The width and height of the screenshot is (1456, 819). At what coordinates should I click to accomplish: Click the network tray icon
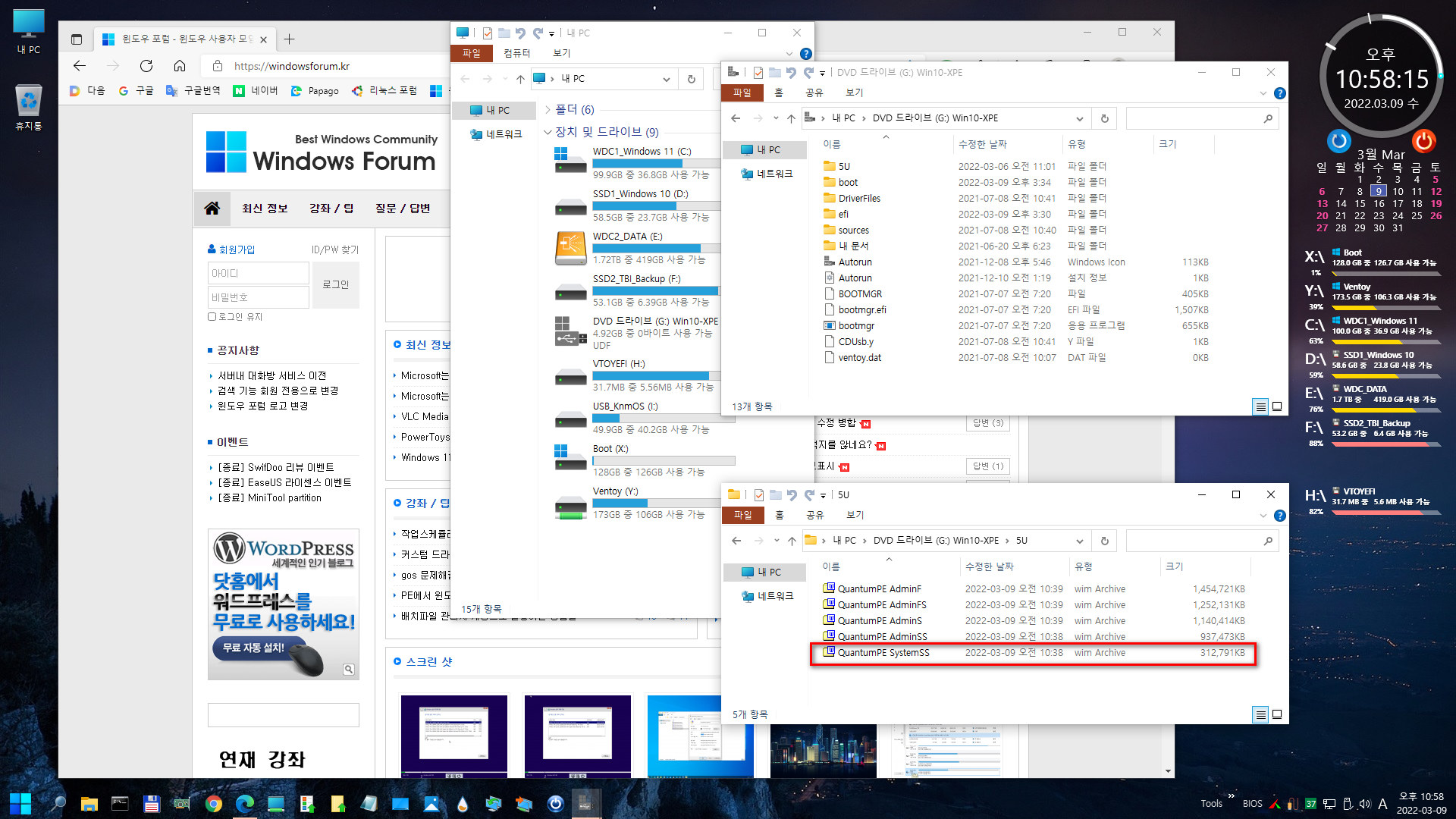pyautogui.click(x=1329, y=804)
